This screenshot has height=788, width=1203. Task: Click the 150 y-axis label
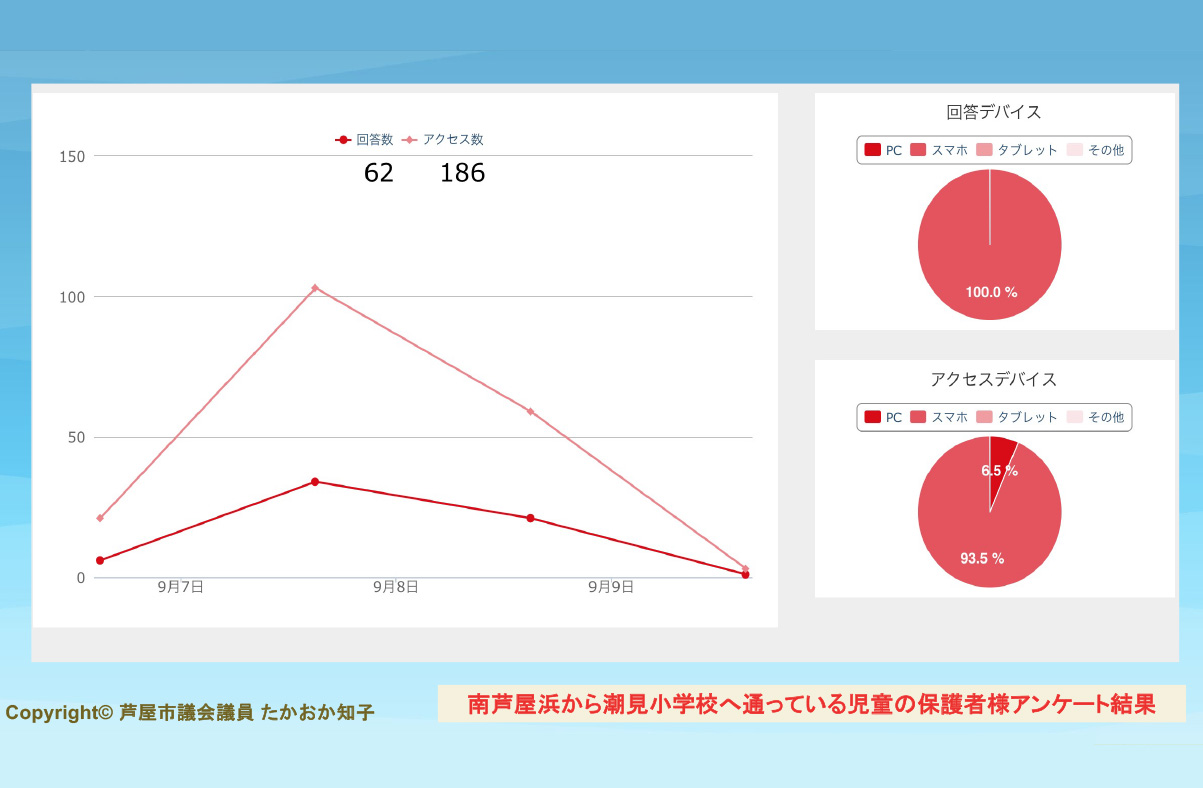click(74, 156)
